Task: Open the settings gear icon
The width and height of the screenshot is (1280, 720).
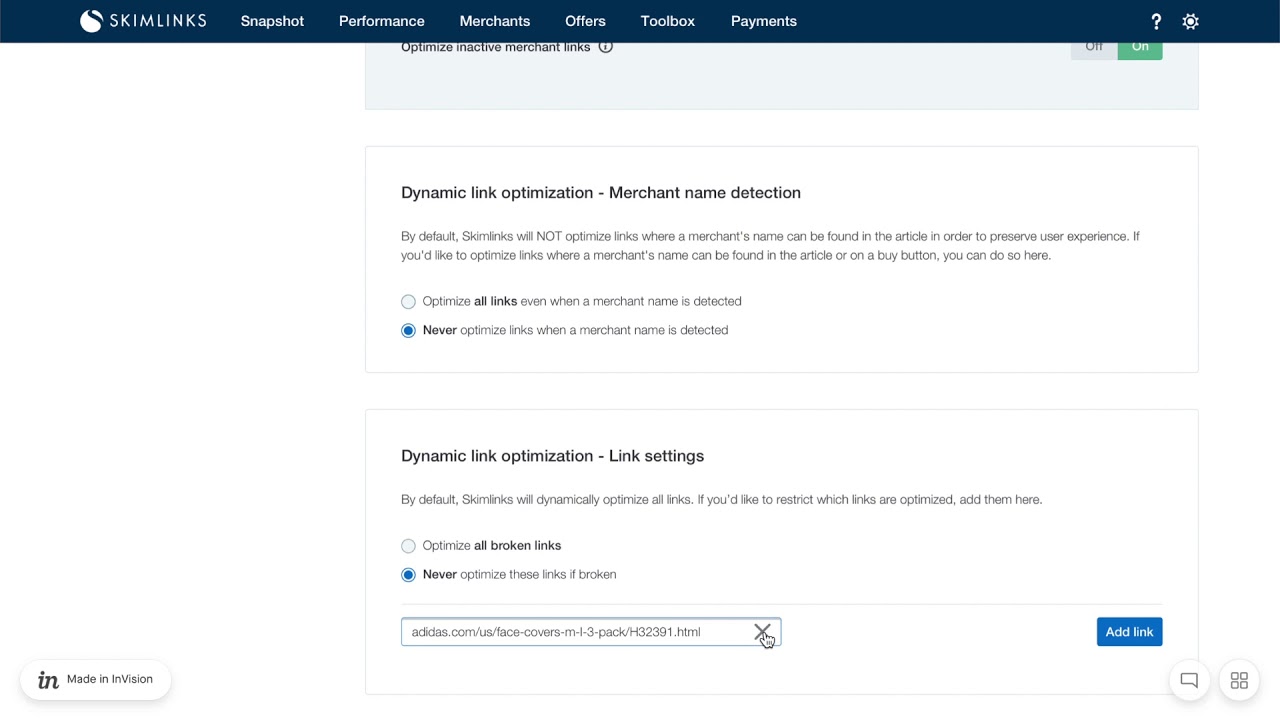Action: click(1190, 21)
